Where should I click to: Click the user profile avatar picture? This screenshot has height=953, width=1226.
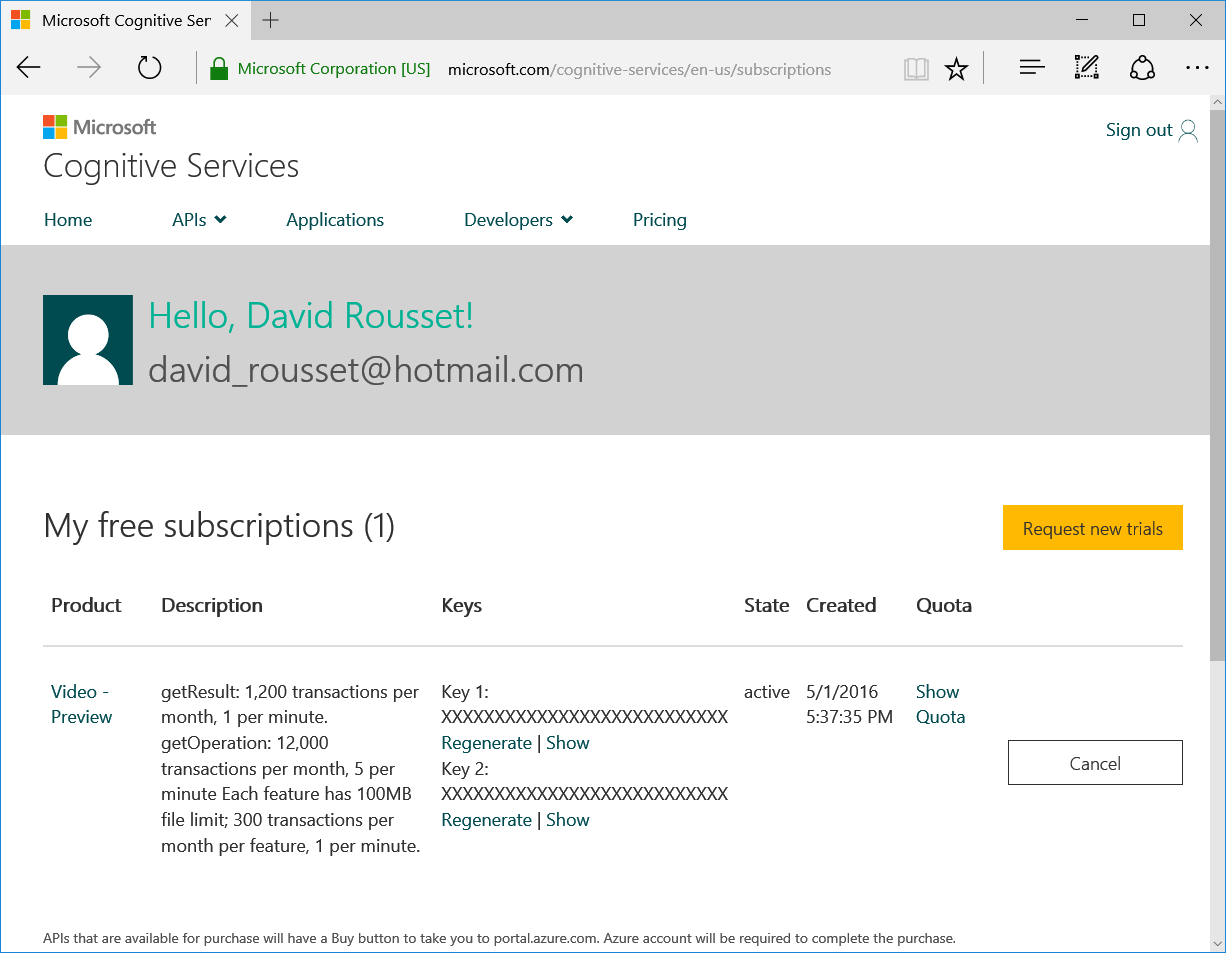click(x=88, y=340)
